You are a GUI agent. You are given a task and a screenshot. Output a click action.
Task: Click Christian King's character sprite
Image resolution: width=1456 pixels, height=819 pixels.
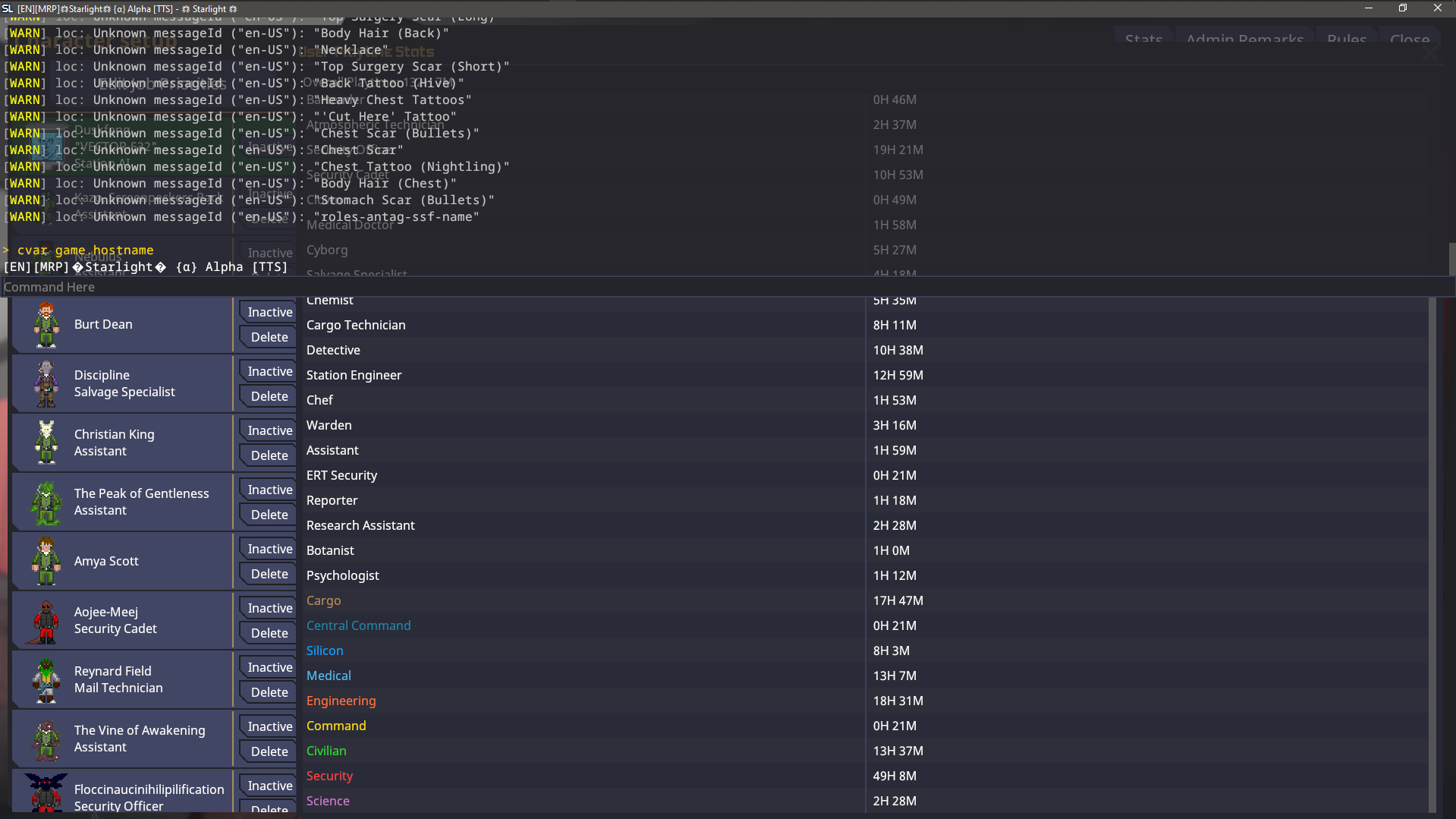46,443
